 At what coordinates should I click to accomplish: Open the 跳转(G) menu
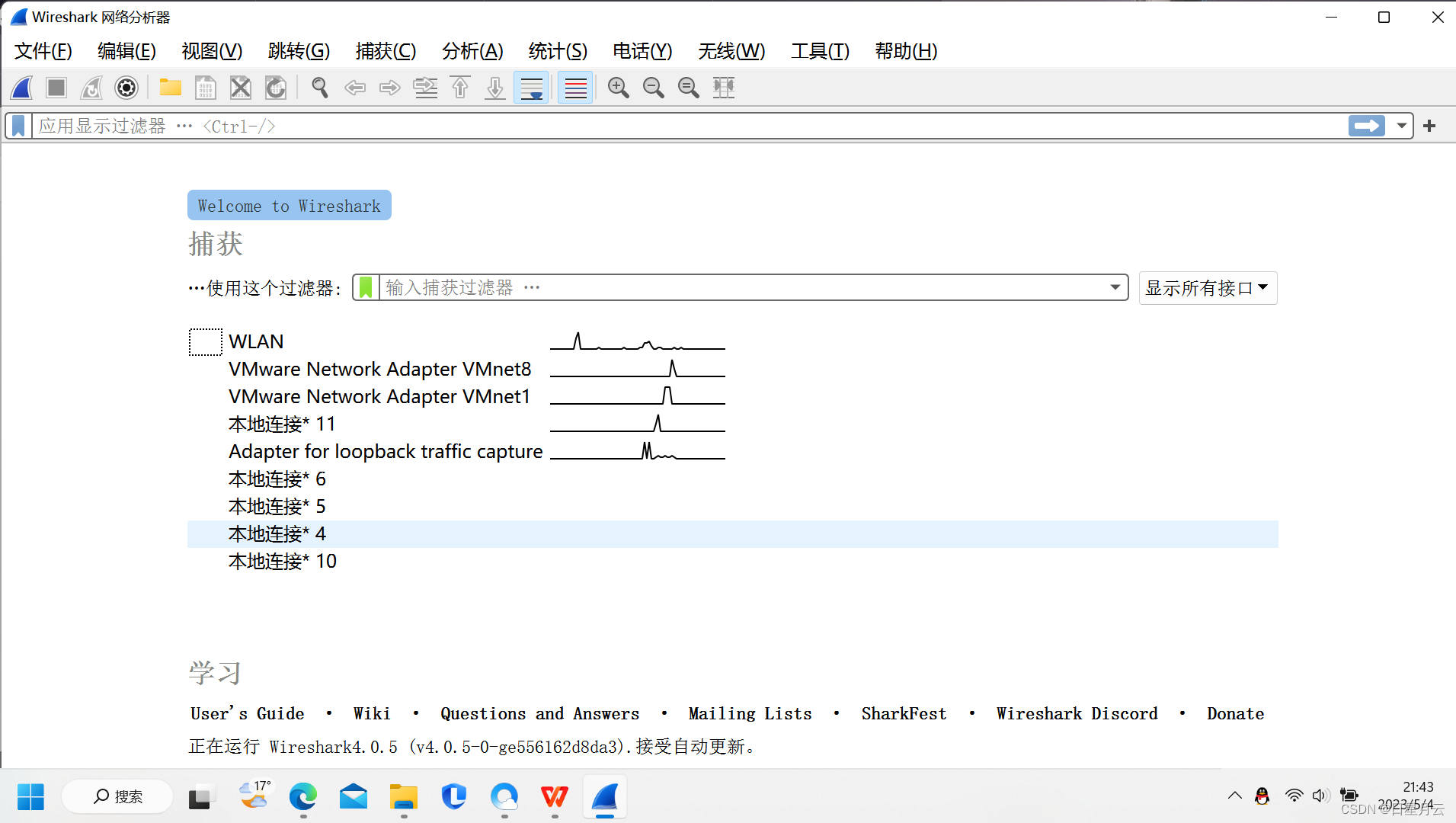coord(299,51)
